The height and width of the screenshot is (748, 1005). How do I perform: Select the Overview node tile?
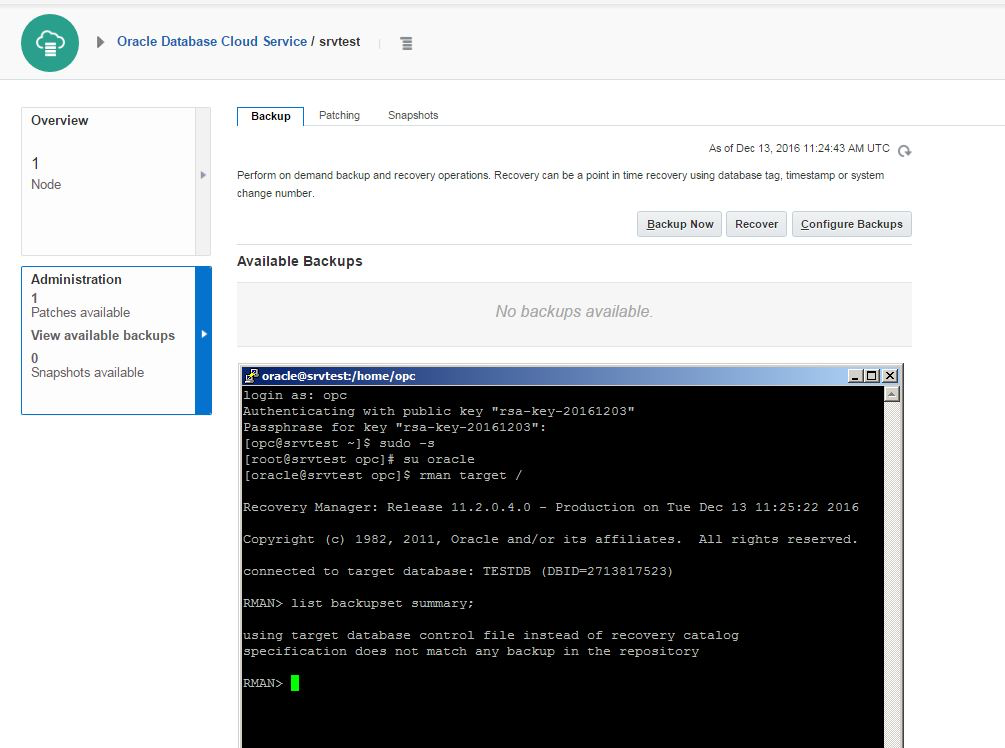[x=108, y=181]
